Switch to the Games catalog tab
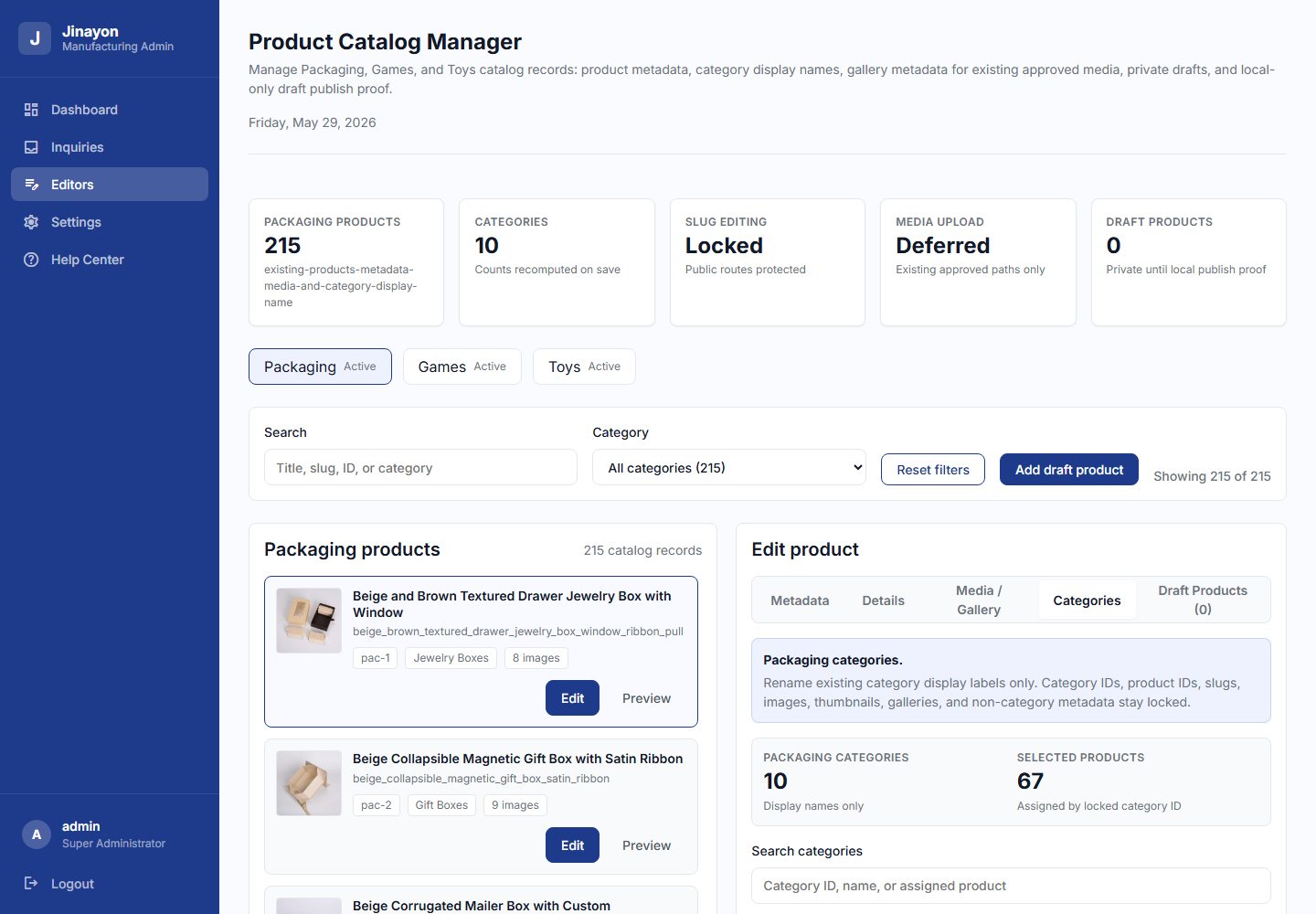This screenshot has height=914, width=1316. point(462,367)
